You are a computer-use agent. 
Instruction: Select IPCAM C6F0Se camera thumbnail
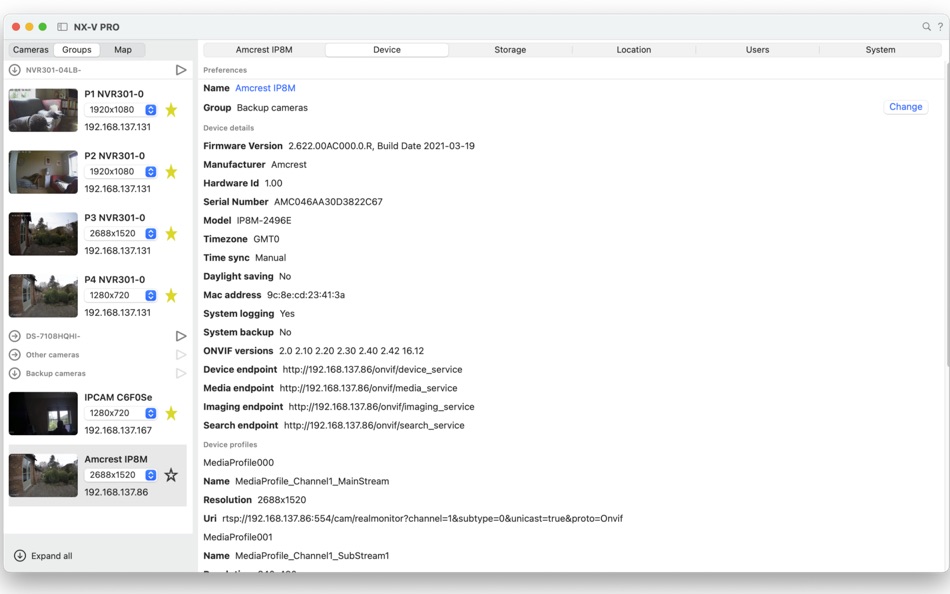click(43, 413)
